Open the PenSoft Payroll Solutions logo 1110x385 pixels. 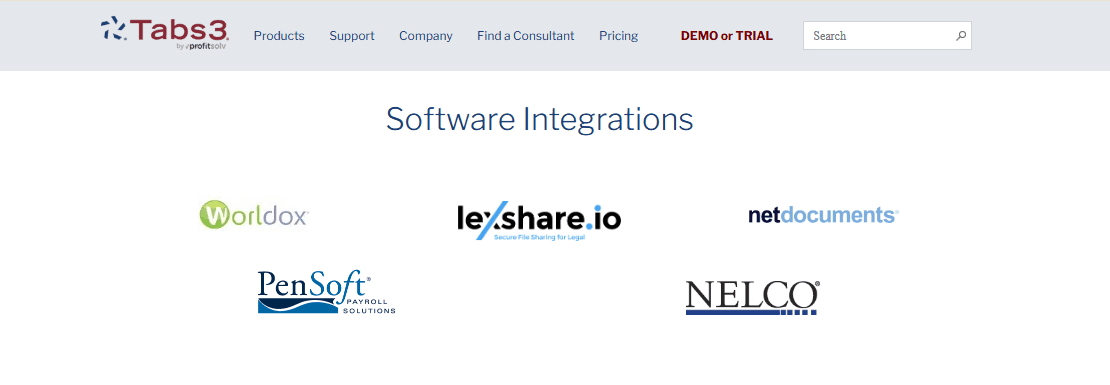(x=326, y=292)
